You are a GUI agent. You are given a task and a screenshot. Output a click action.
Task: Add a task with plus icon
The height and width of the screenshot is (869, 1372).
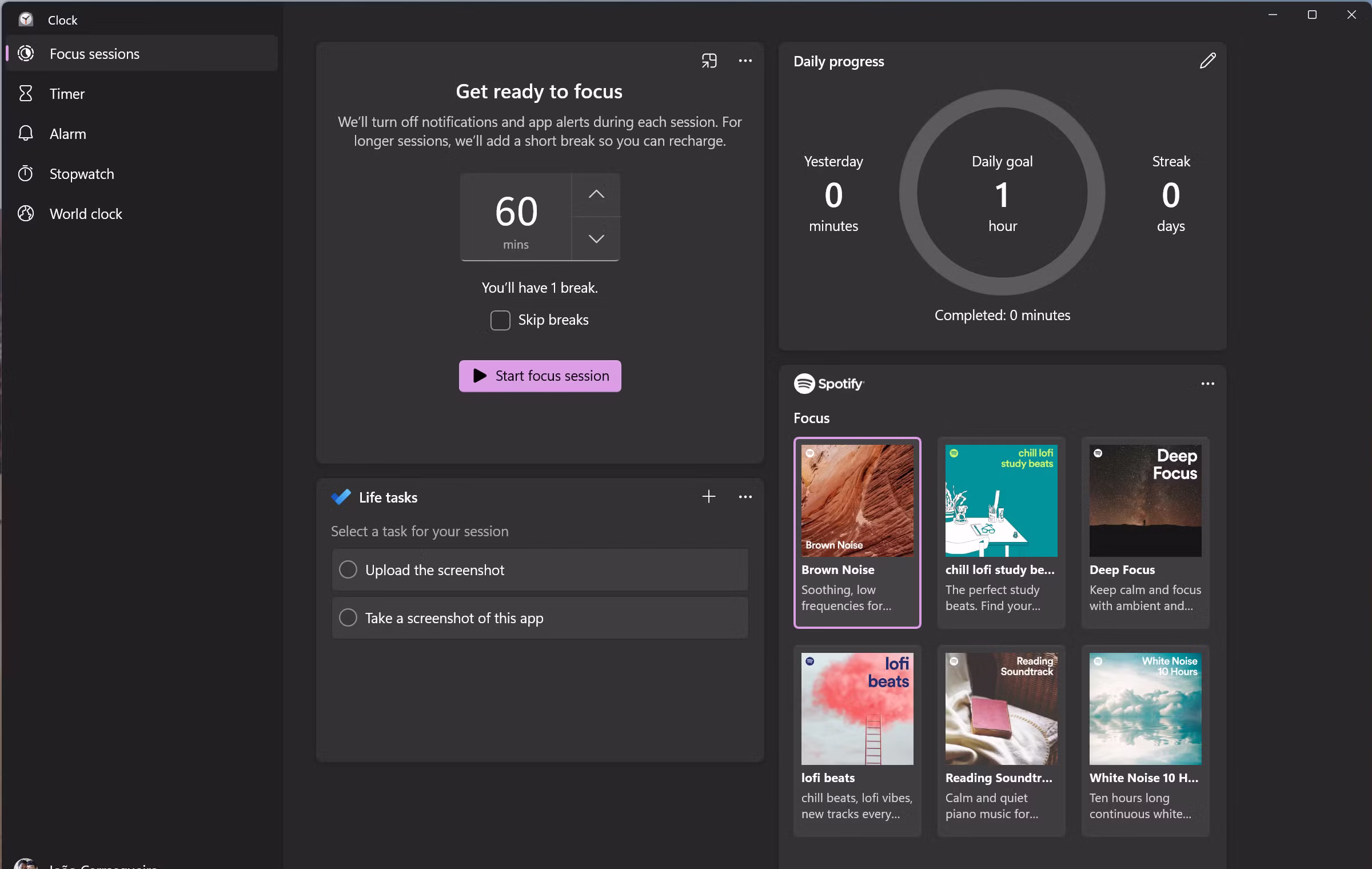click(x=708, y=496)
